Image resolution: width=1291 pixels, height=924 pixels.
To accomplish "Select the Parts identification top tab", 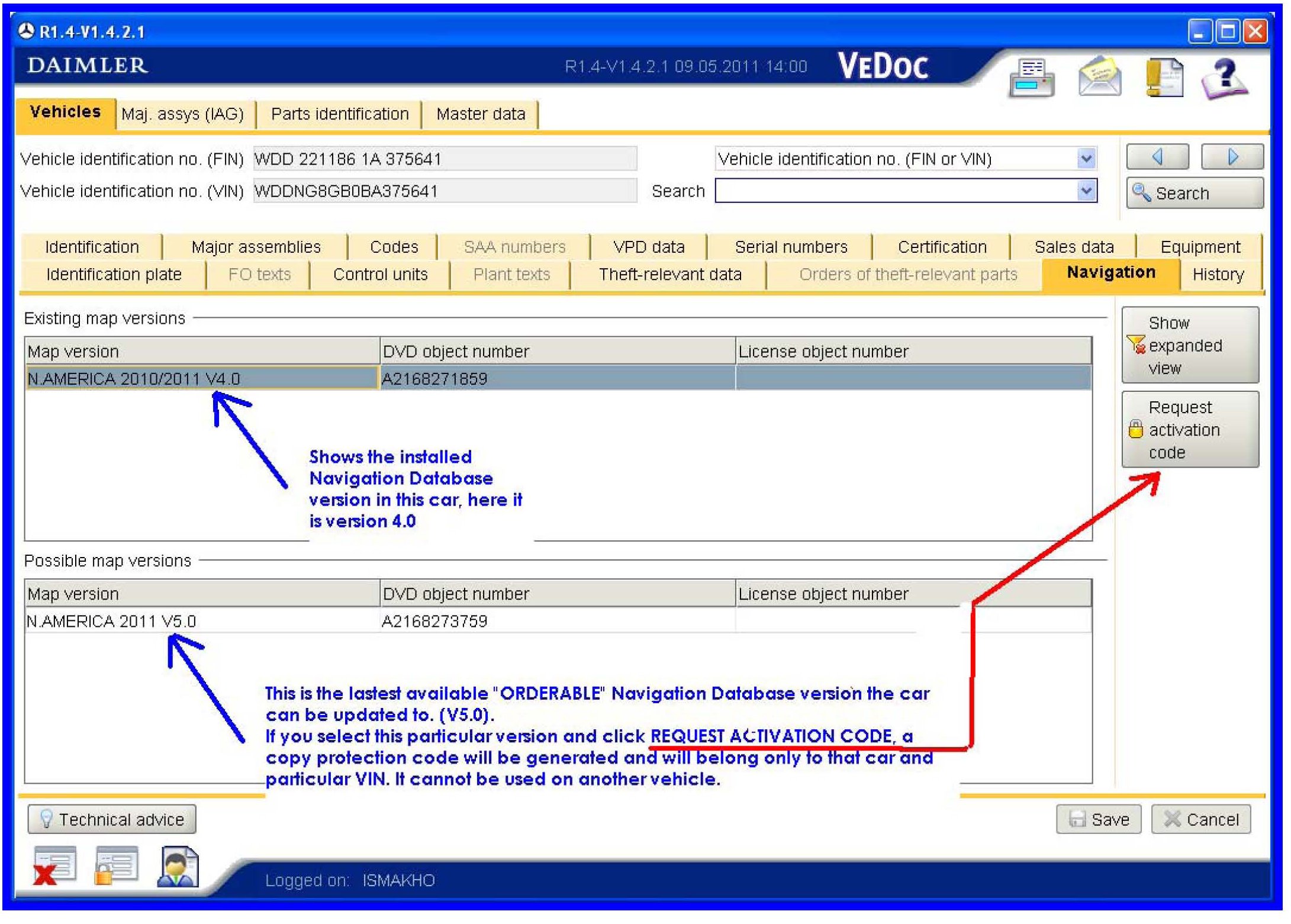I will pyautogui.click(x=340, y=114).
